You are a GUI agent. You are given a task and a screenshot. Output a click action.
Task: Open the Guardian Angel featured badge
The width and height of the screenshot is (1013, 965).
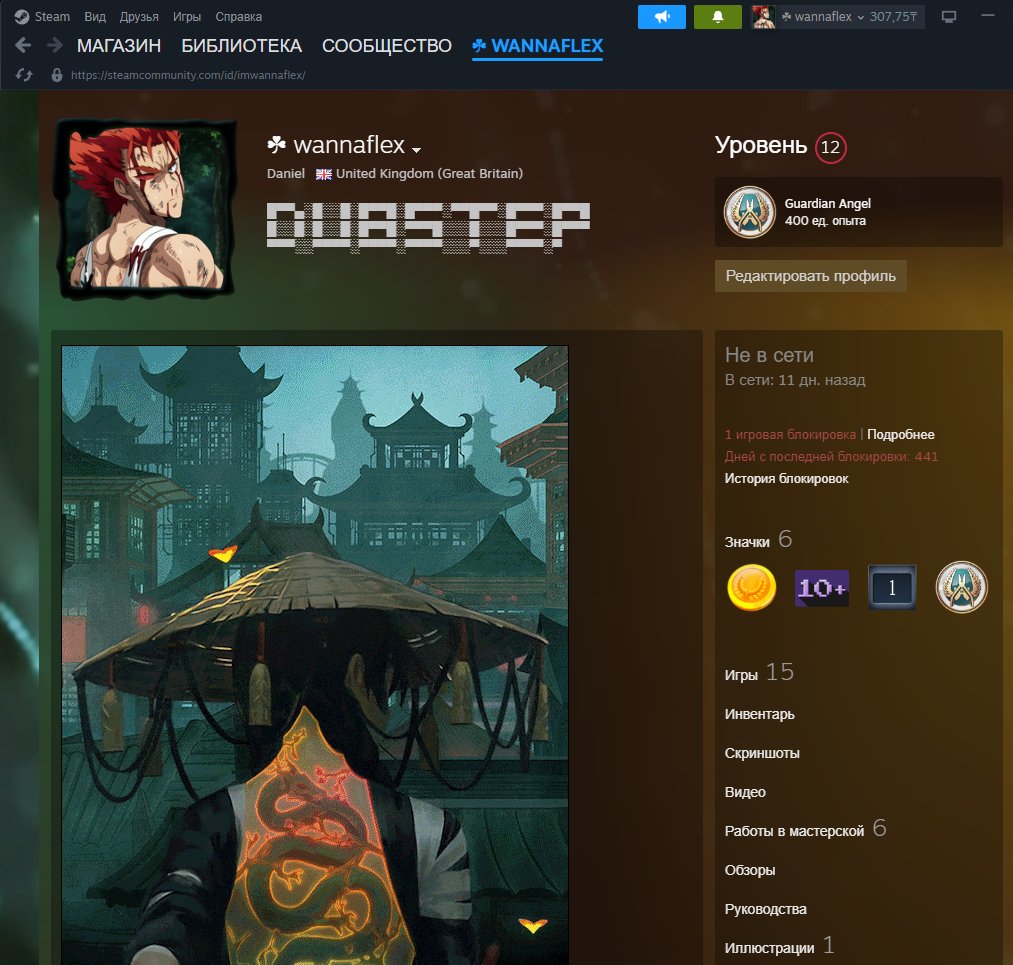pyautogui.click(x=859, y=213)
